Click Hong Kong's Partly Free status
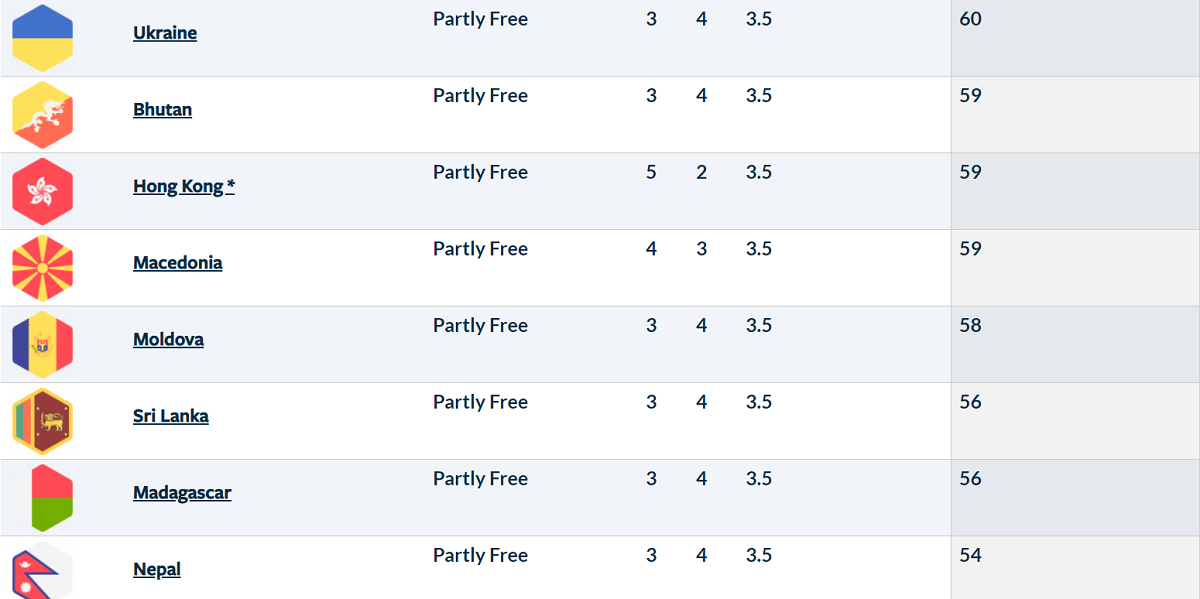This screenshot has height=599, width=1200. click(480, 172)
